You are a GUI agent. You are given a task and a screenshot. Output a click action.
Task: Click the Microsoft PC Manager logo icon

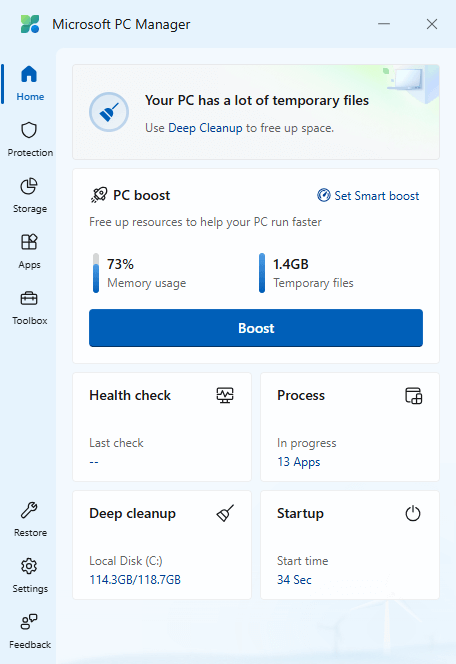[x=30, y=24]
